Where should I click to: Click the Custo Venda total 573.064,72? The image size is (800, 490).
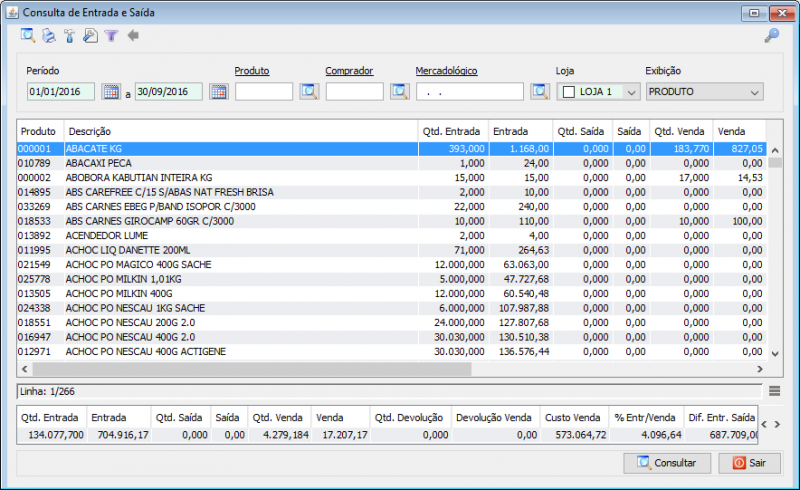coord(581,435)
